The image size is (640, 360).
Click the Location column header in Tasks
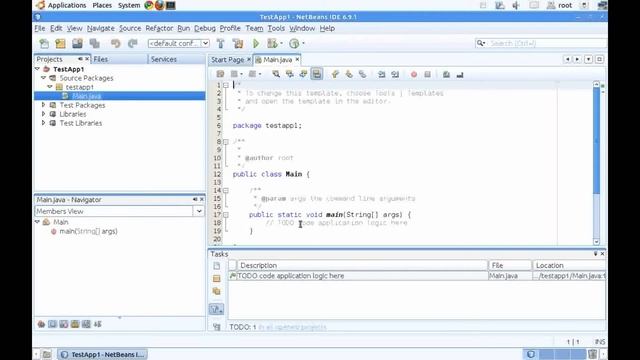[x=569, y=265]
